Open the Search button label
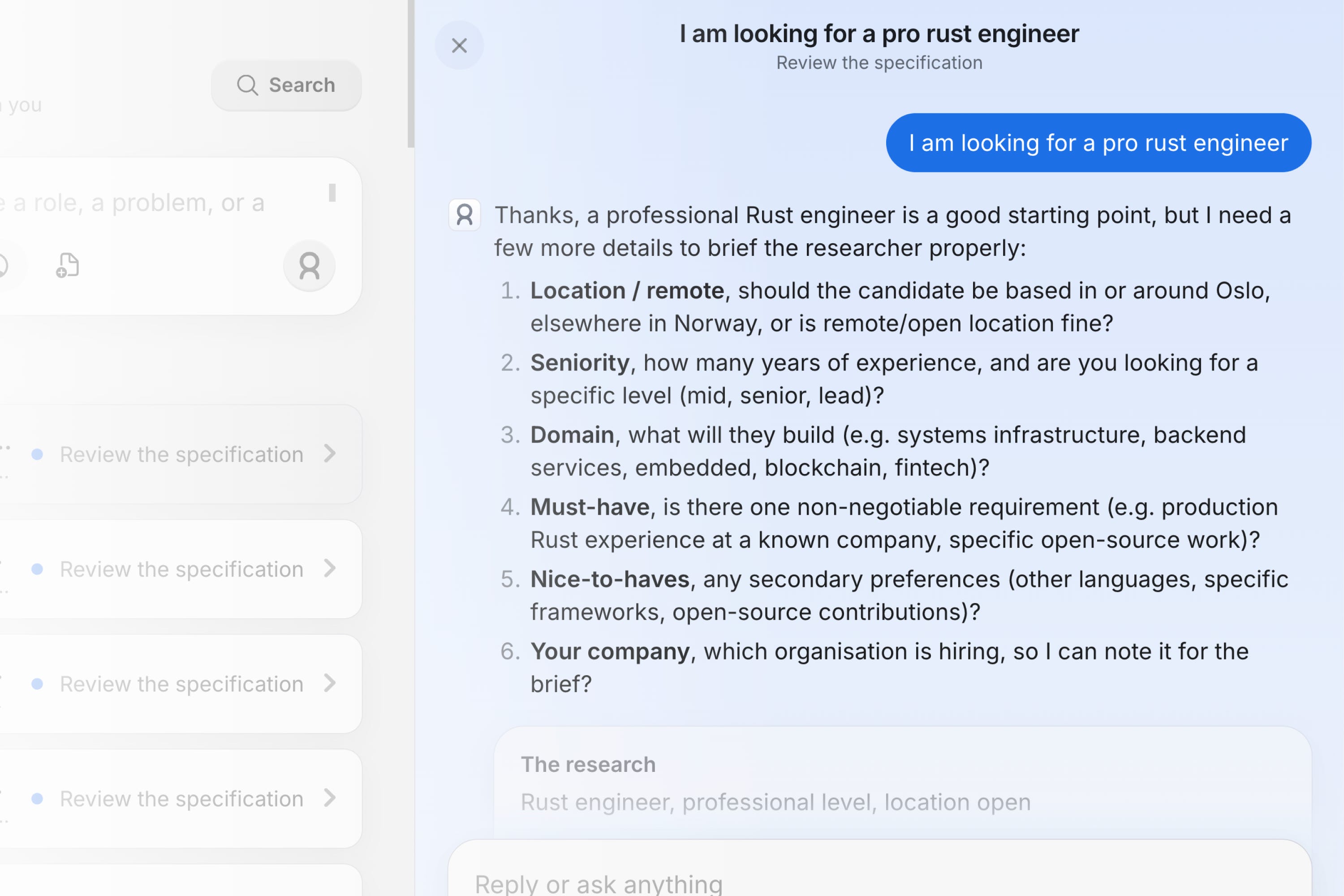The image size is (1344, 896). coord(302,85)
